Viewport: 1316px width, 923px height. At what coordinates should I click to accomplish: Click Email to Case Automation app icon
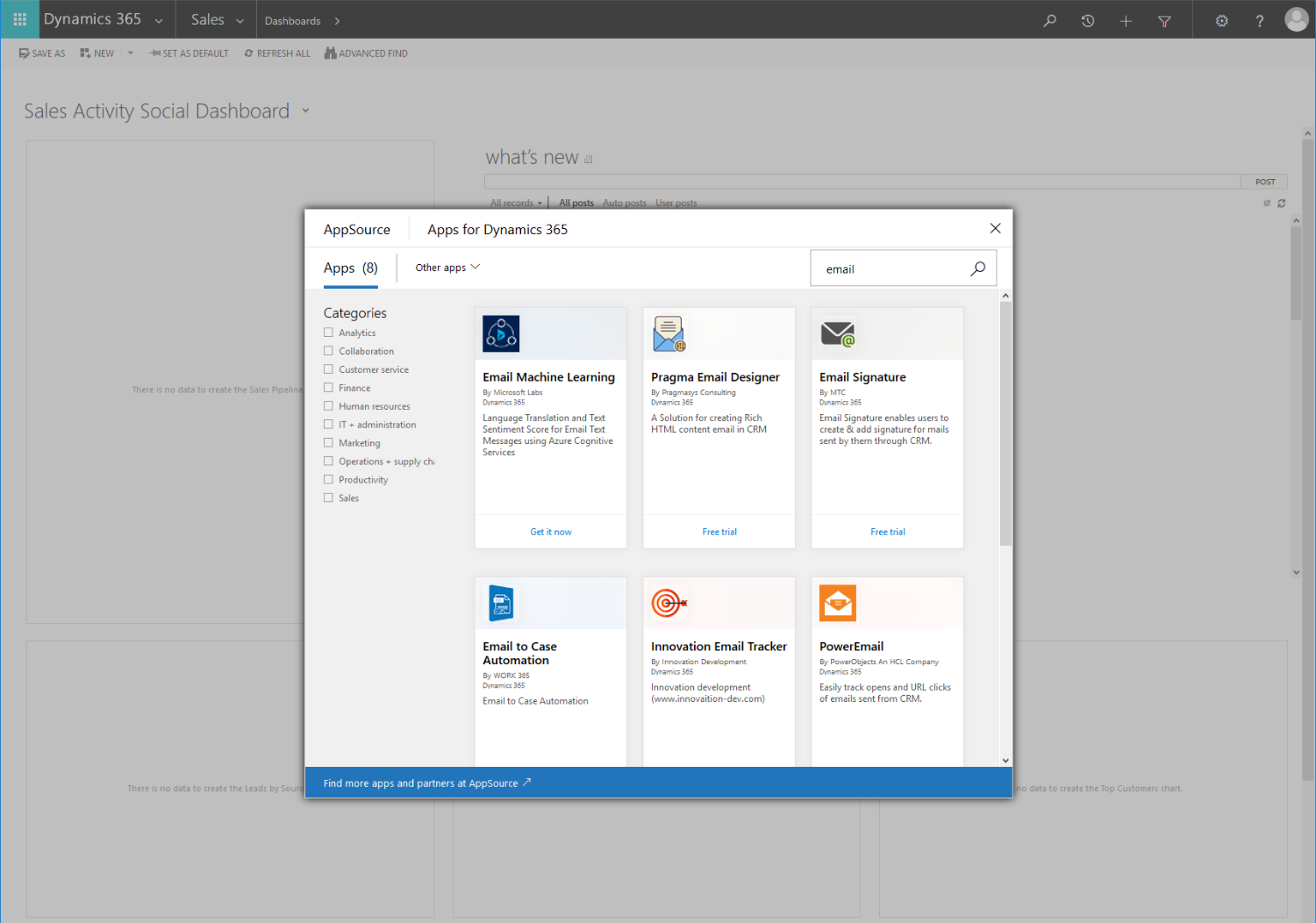coord(501,603)
